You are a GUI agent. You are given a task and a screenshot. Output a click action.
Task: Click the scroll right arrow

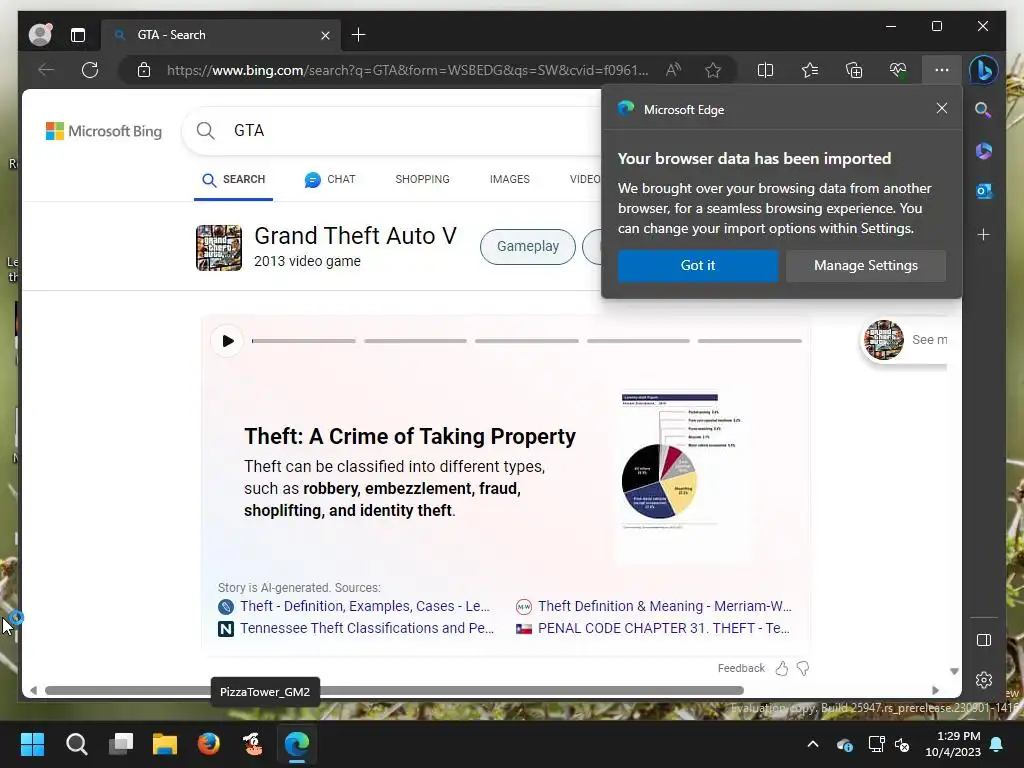pos(935,690)
